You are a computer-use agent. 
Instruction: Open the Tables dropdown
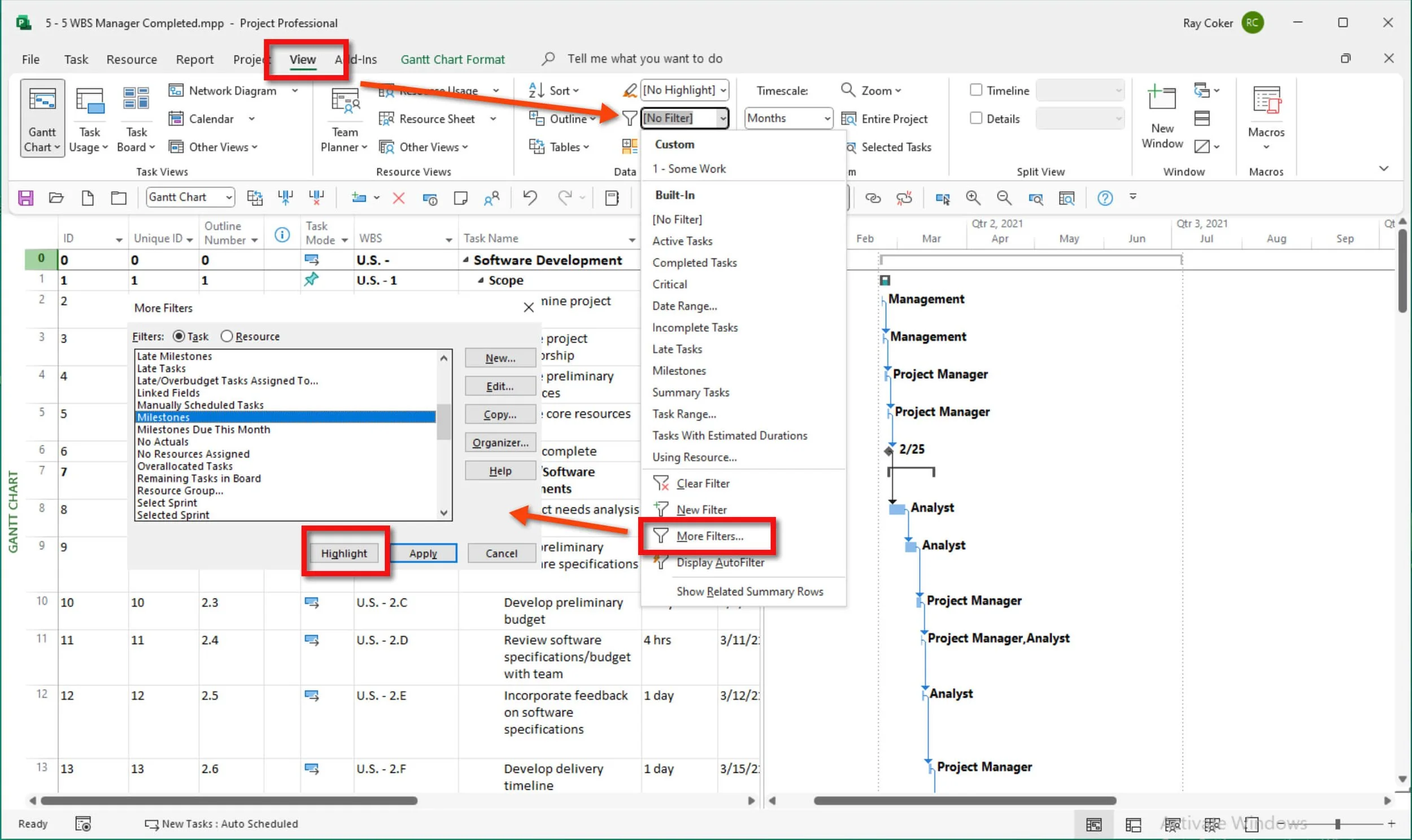(x=559, y=147)
